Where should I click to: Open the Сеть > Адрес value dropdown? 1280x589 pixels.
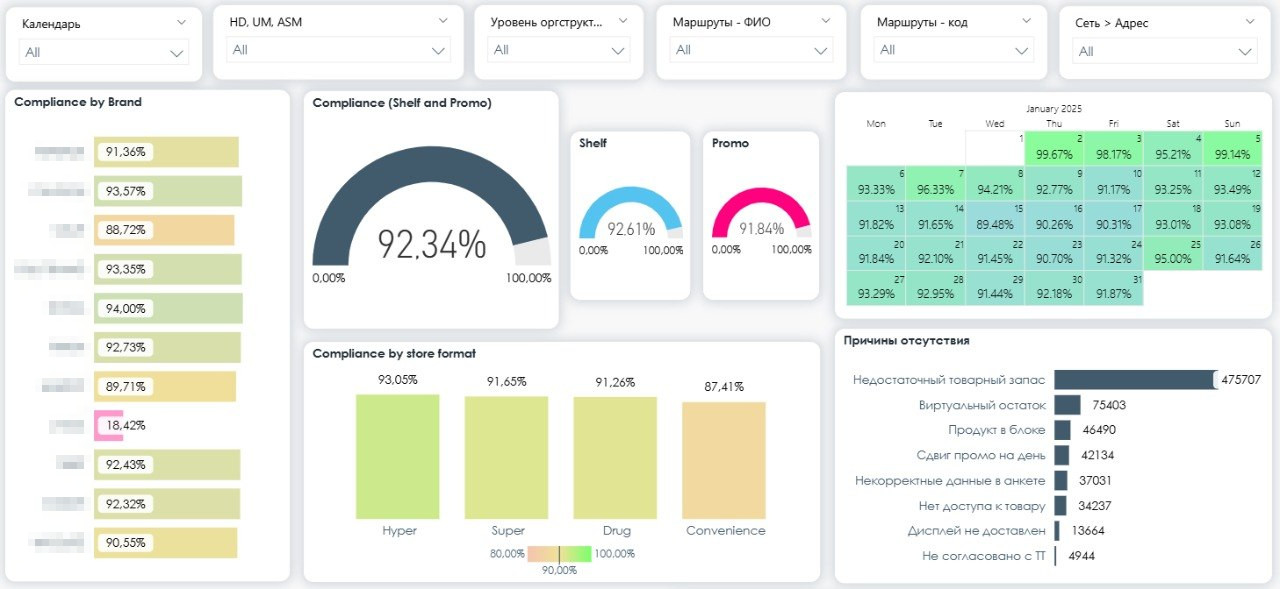point(1165,52)
